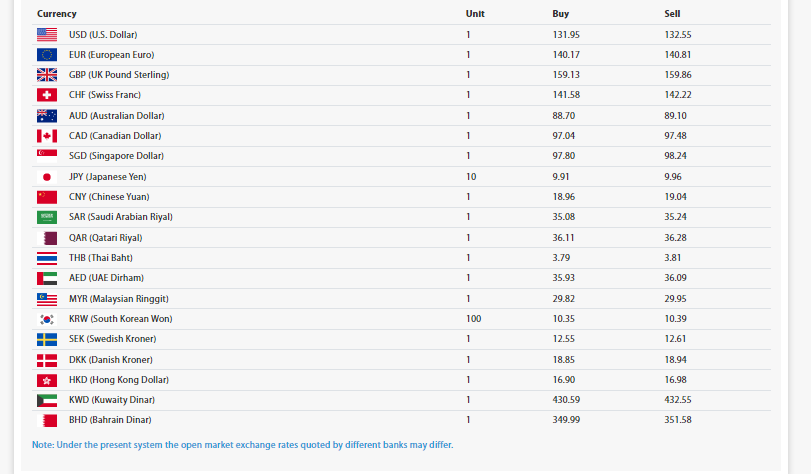Click the BHD sell rate 351.58
The height and width of the screenshot is (474, 811).
click(x=678, y=420)
